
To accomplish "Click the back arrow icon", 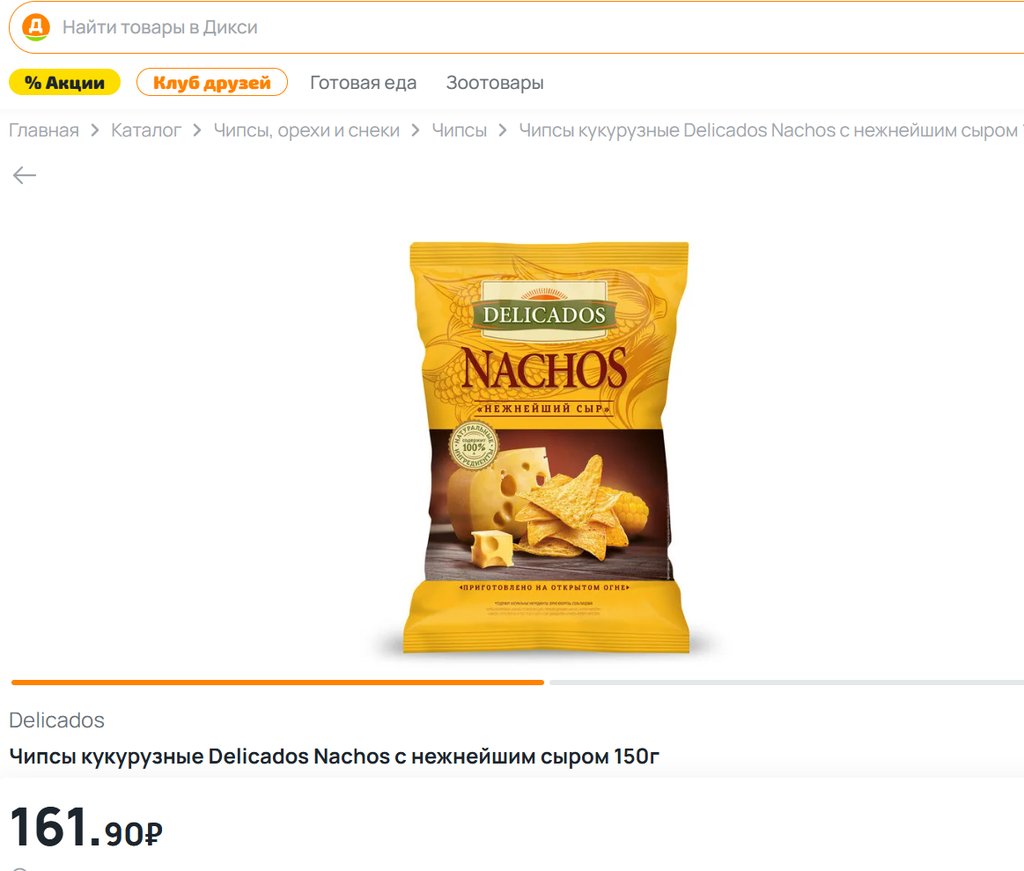I will 24,175.
